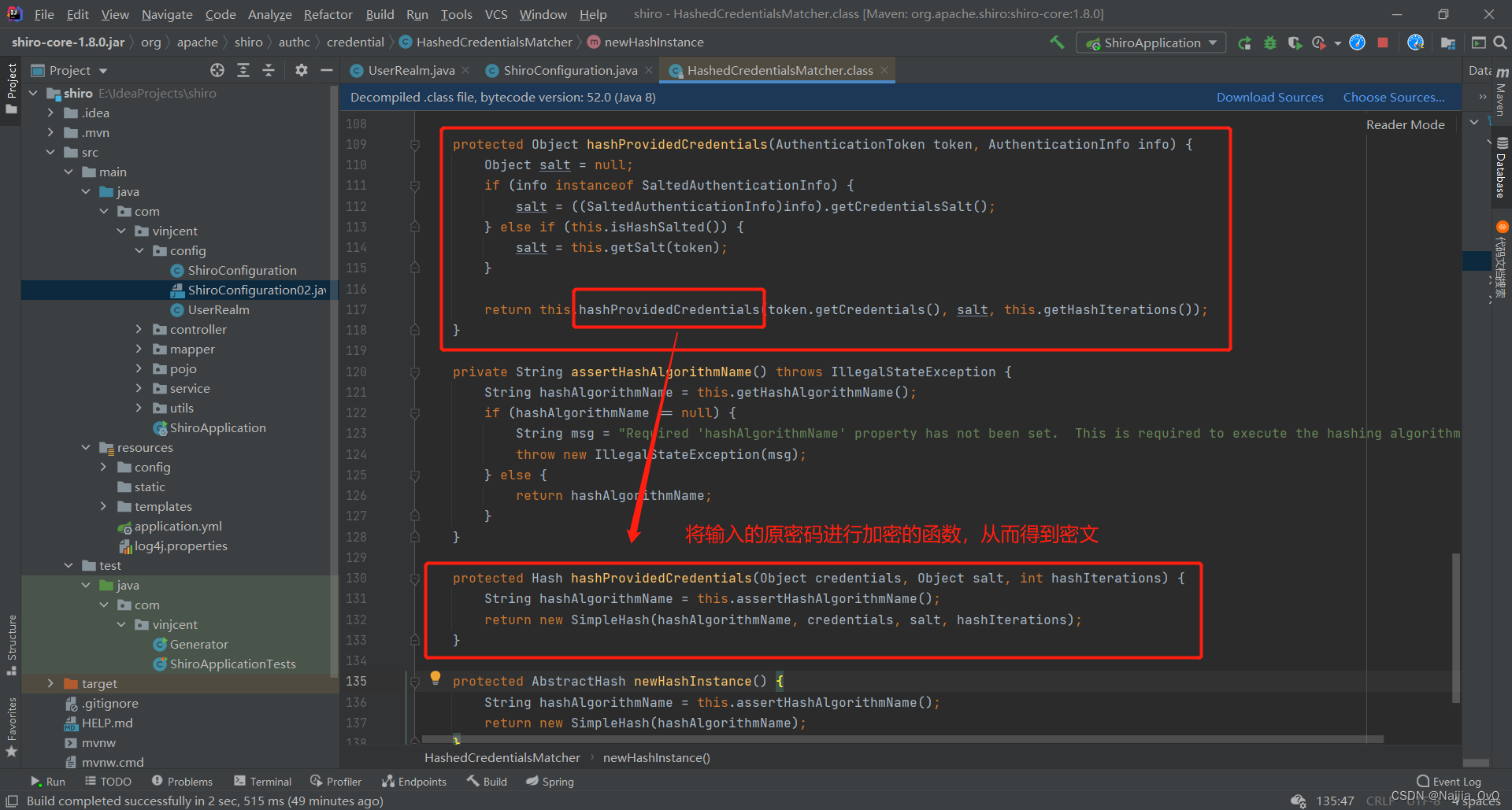This screenshot has height=810, width=1512.
Task: Open the Build tool window button
Action: (487, 782)
